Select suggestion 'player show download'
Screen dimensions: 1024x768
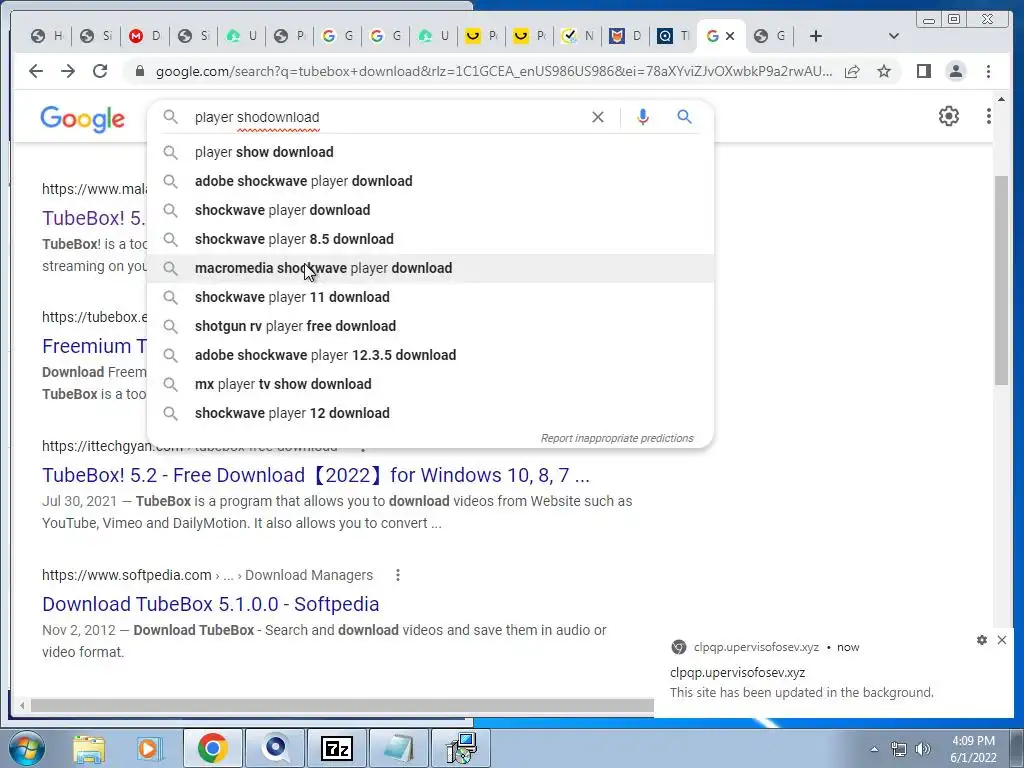(x=431, y=152)
